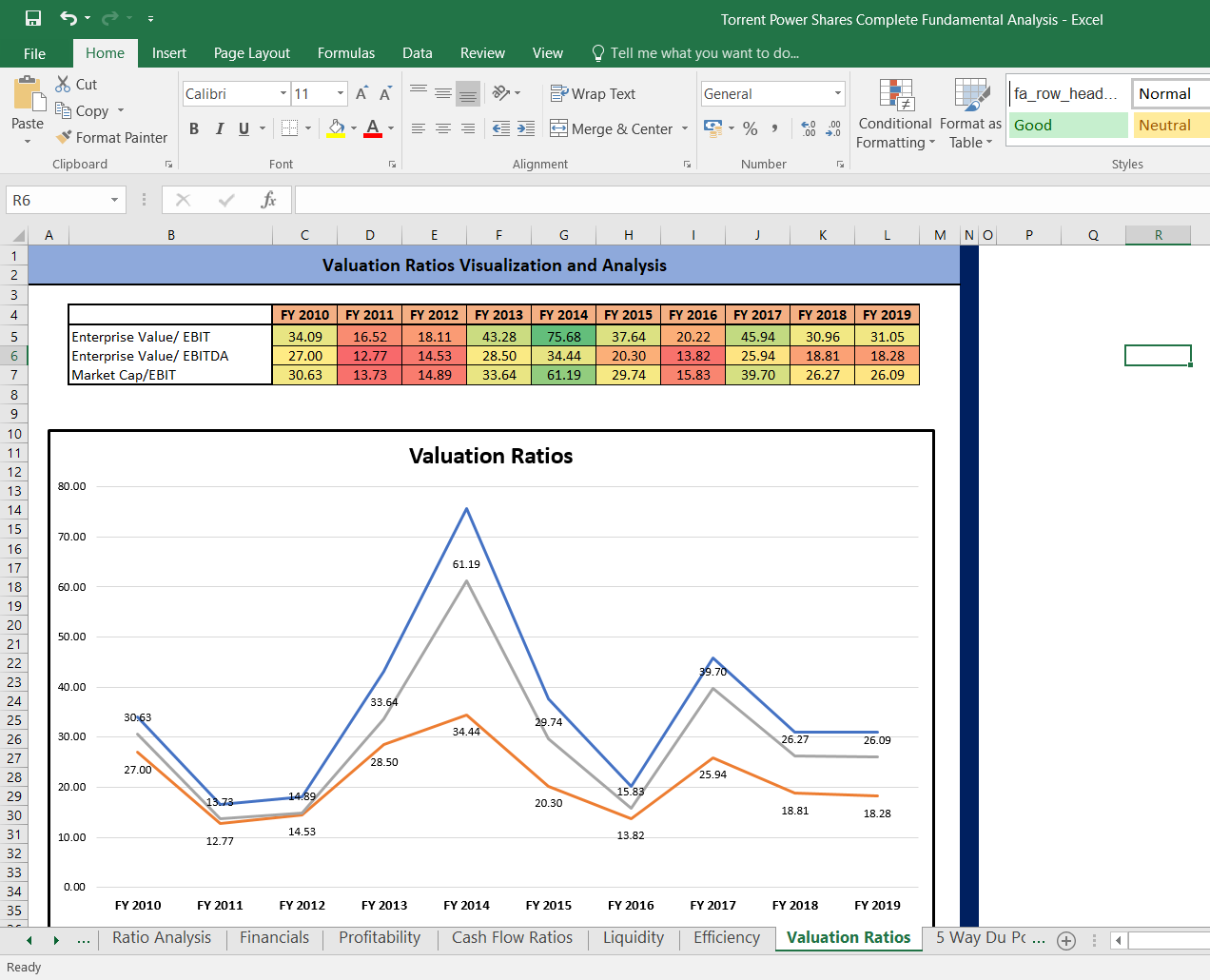Open the font name Calibri dropdown
This screenshot has width=1210, height=980.
(283, 93)
